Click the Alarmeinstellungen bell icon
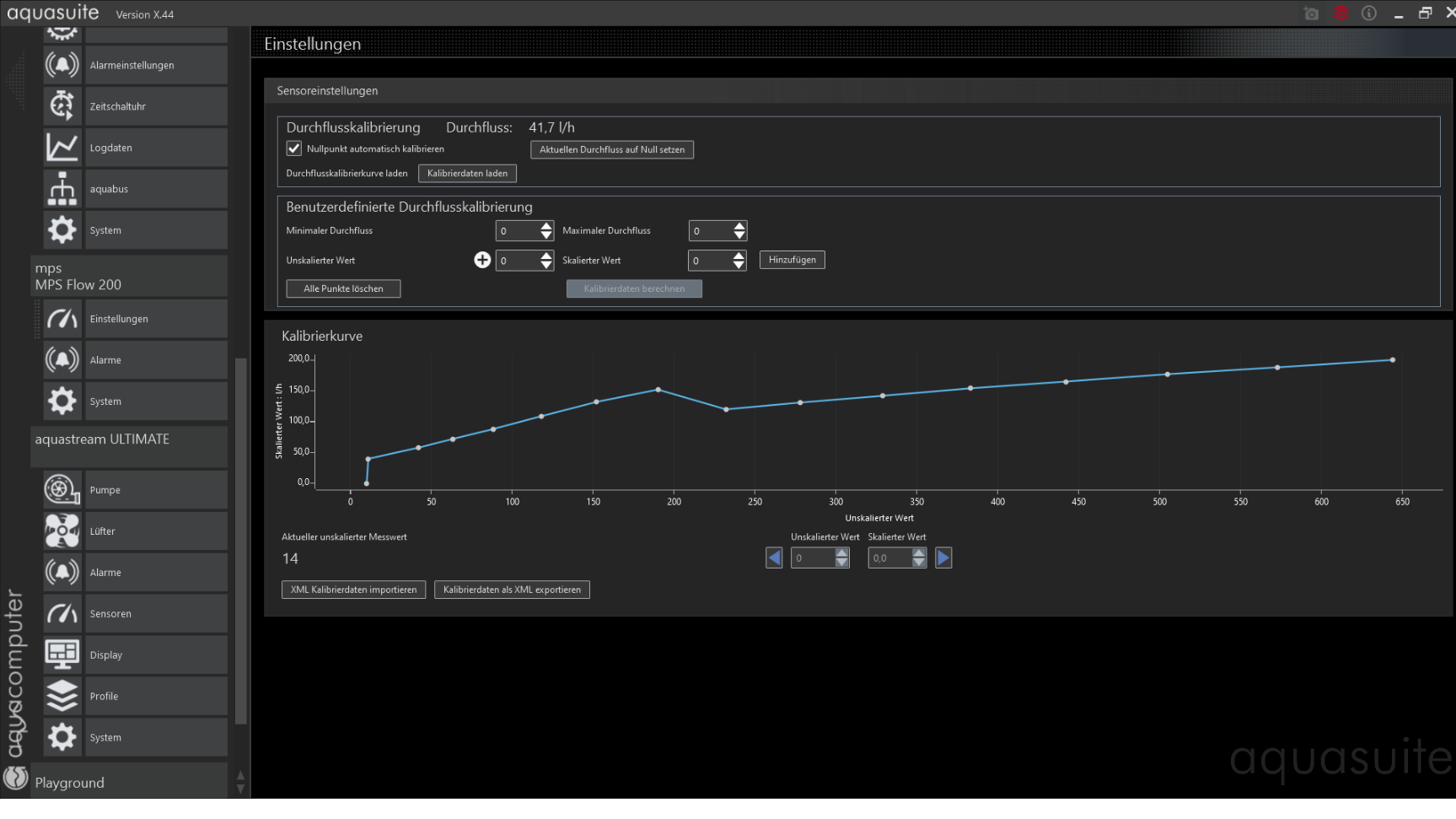This screenshot has height=819, width=1456. [62, 65]
